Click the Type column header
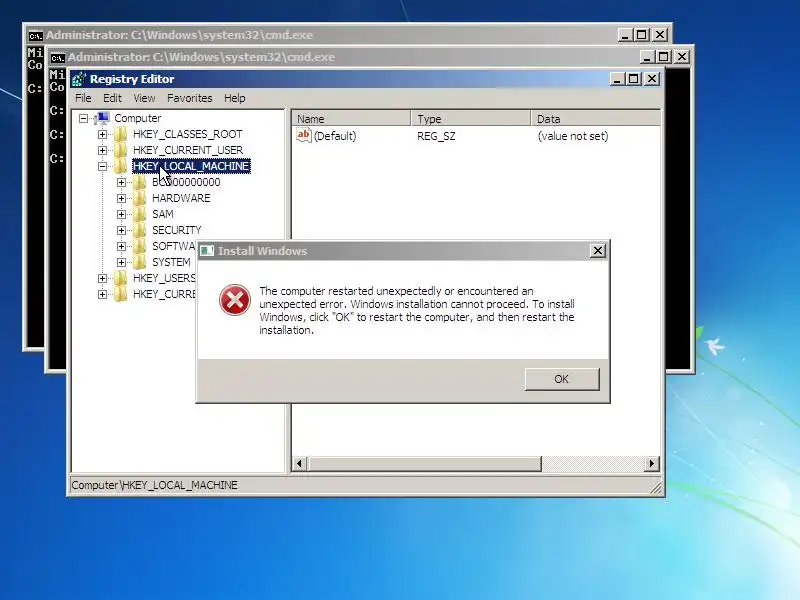The width and height of the screenshot is (800, 600). click(471, 119)
